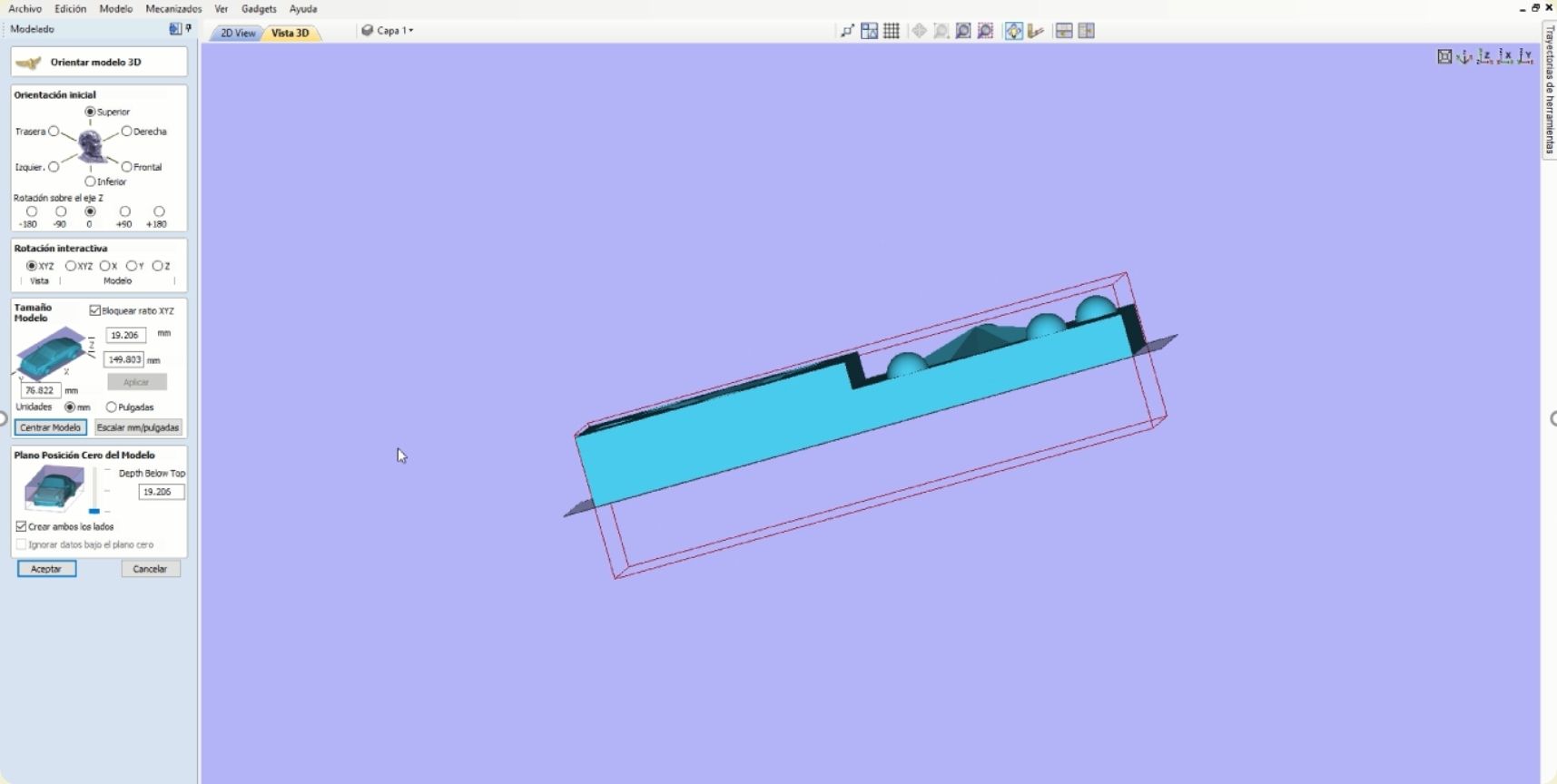
Task: Toggle Modelado panel auto-hide icon
Action: (x=175, y=29)
